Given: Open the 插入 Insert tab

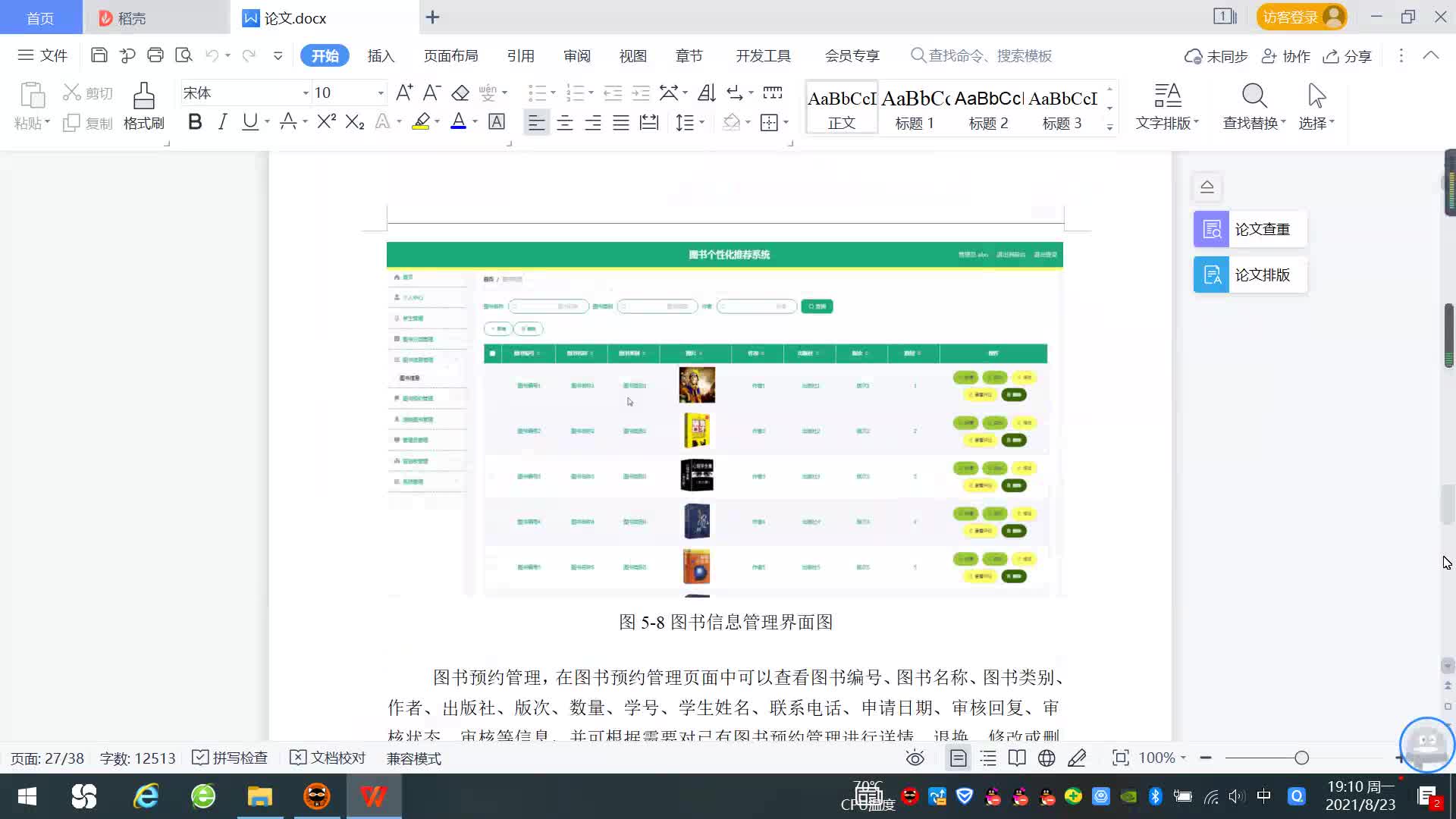Looking at the screenshot, I should [x=381, y=56].
